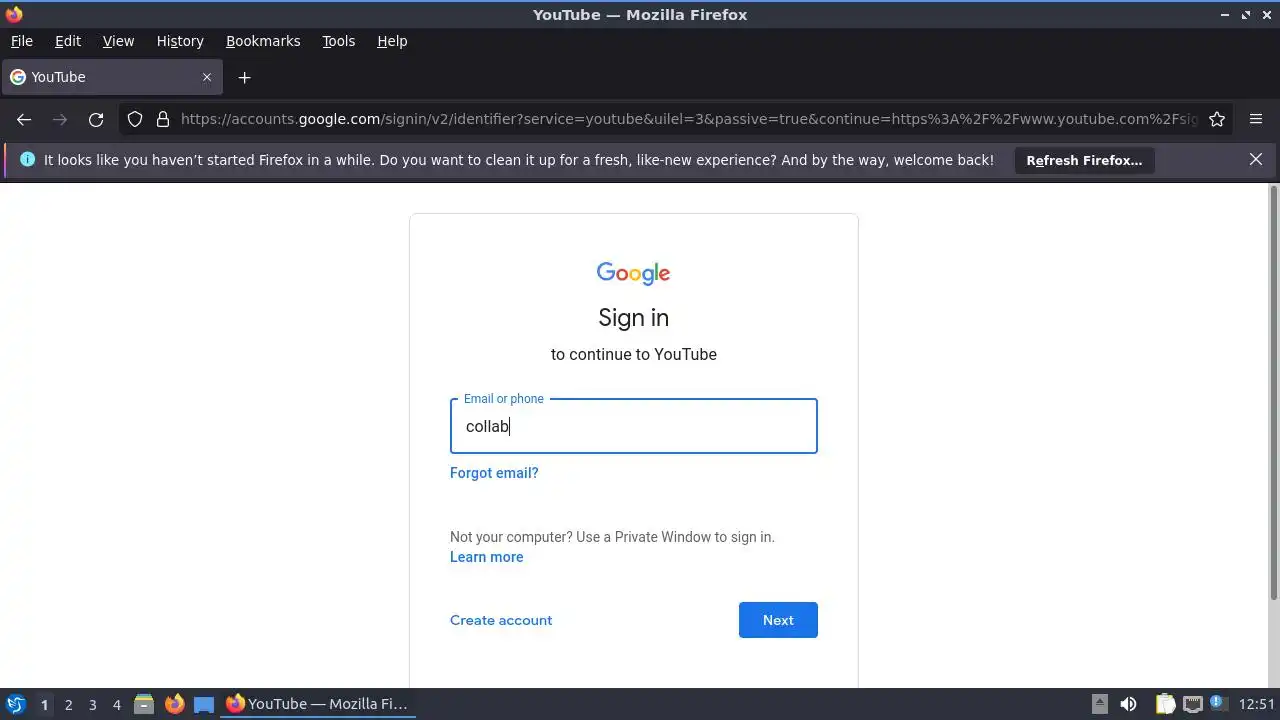Click the 'to continue to YouTube' text
Viewport: 1280px width, 720px height.
click(x=634, y=354)
